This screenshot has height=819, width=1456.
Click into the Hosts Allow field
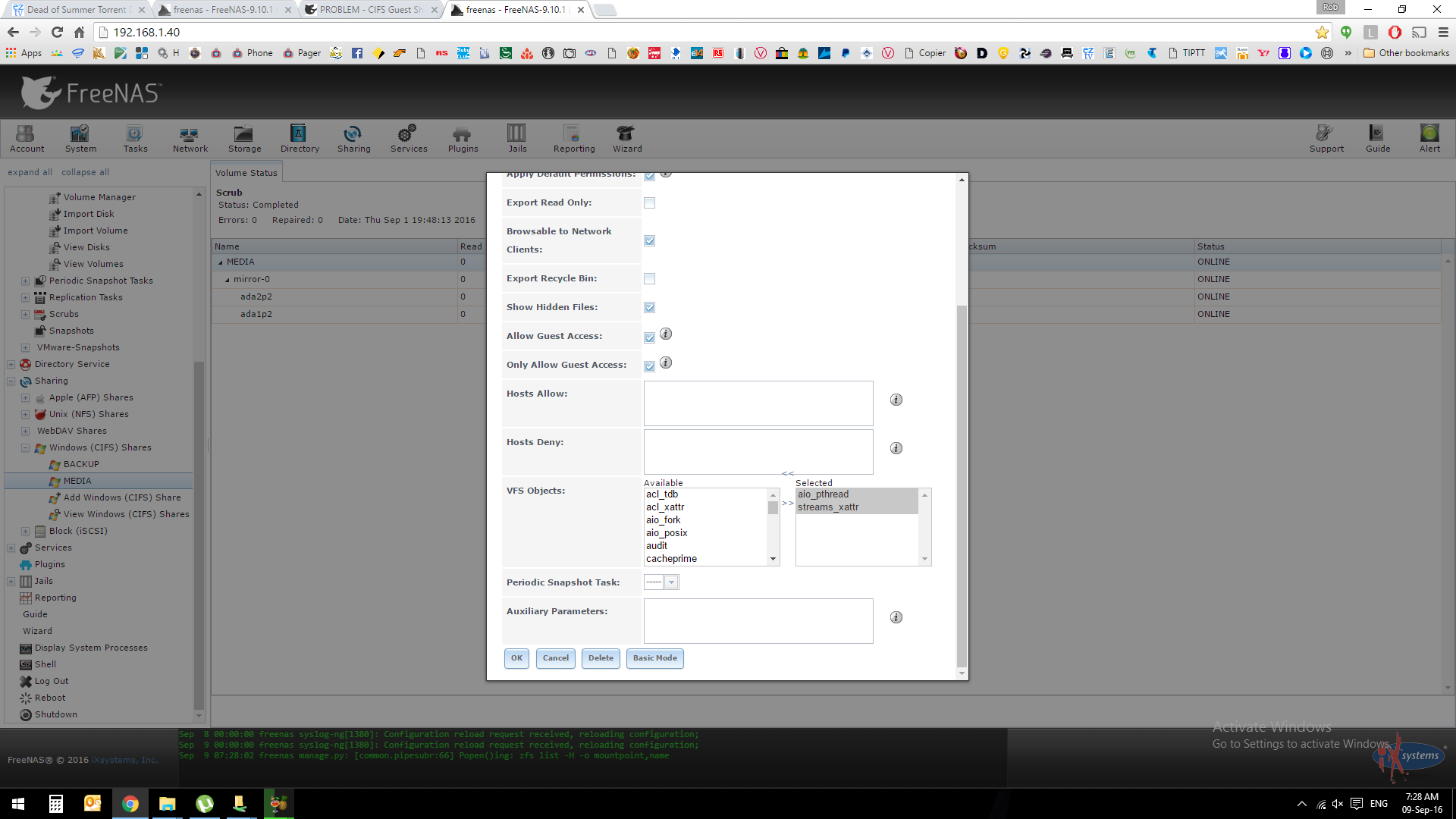[x=758, y=403]
